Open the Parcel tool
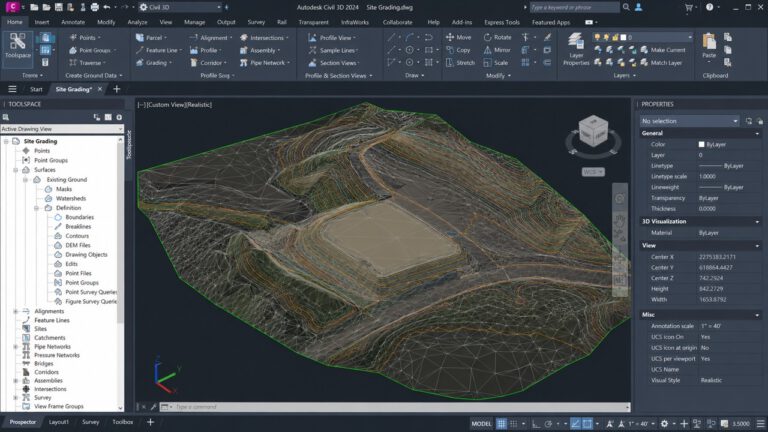Viewport: 768px width, 432px height. (x=151, y=37)
